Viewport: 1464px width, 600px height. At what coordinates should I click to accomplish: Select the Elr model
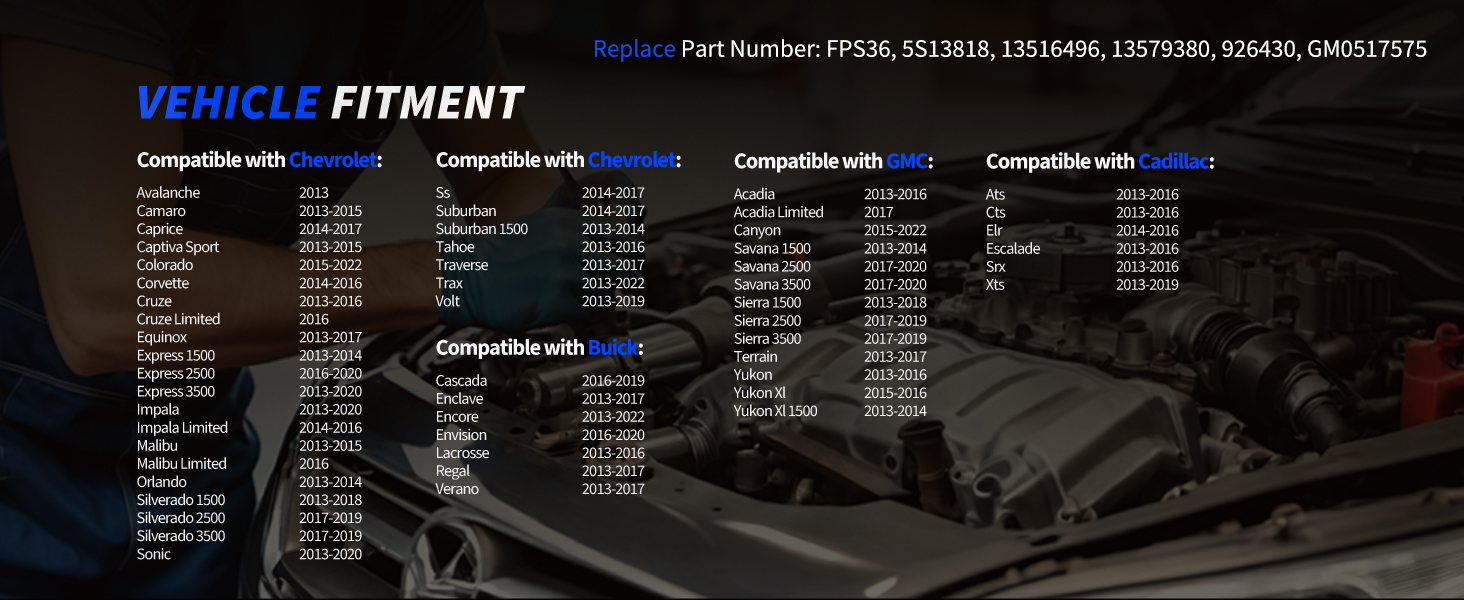(x=994, y=230)
